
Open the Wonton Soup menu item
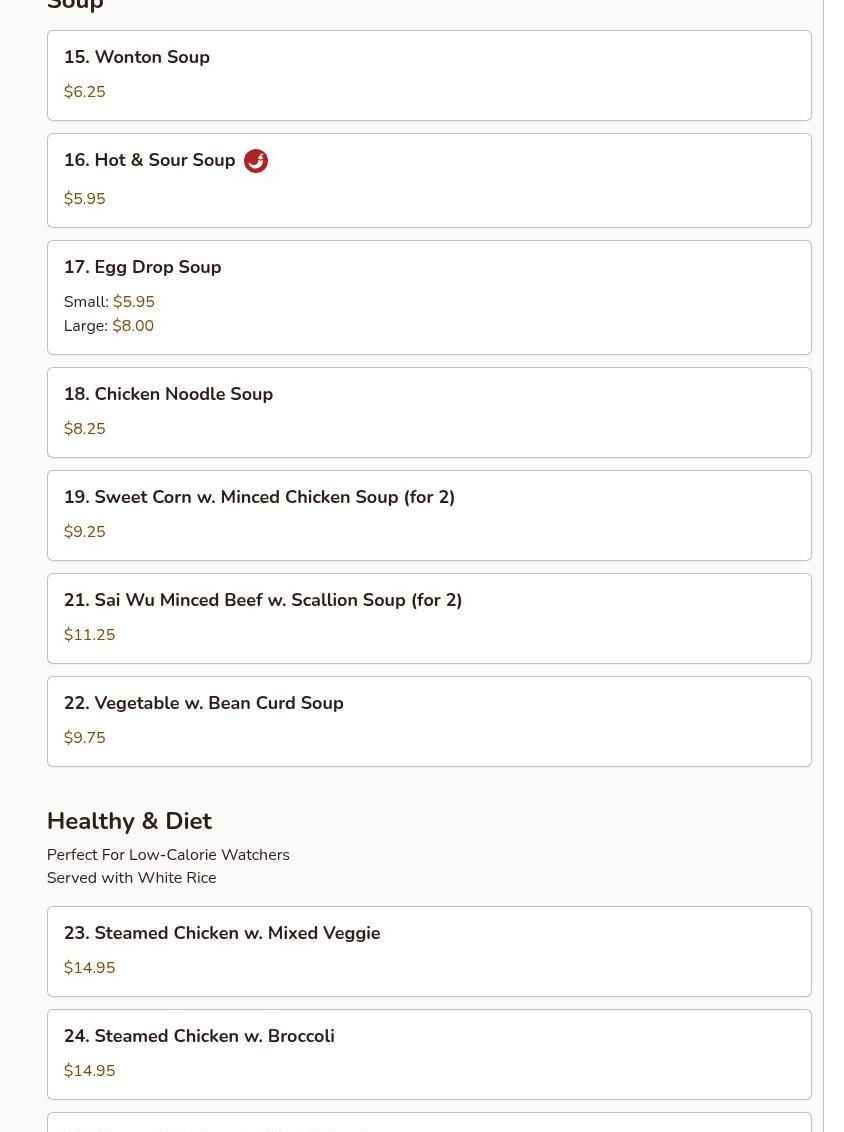(x=137, y=57)
